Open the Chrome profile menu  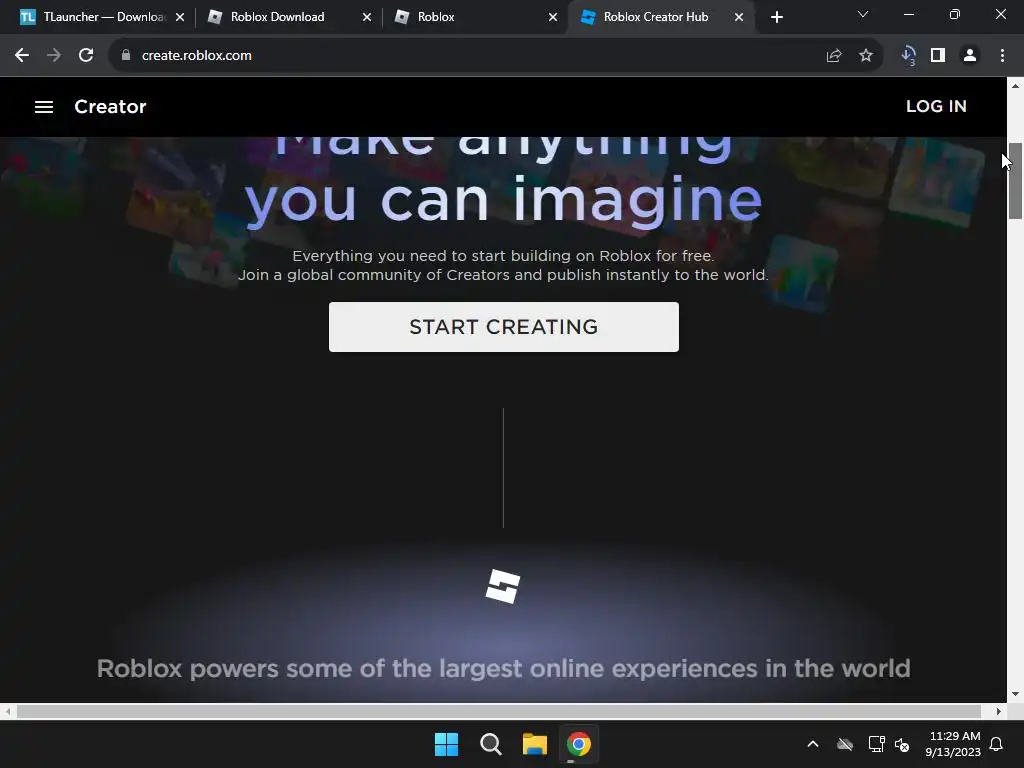(970, 56)
